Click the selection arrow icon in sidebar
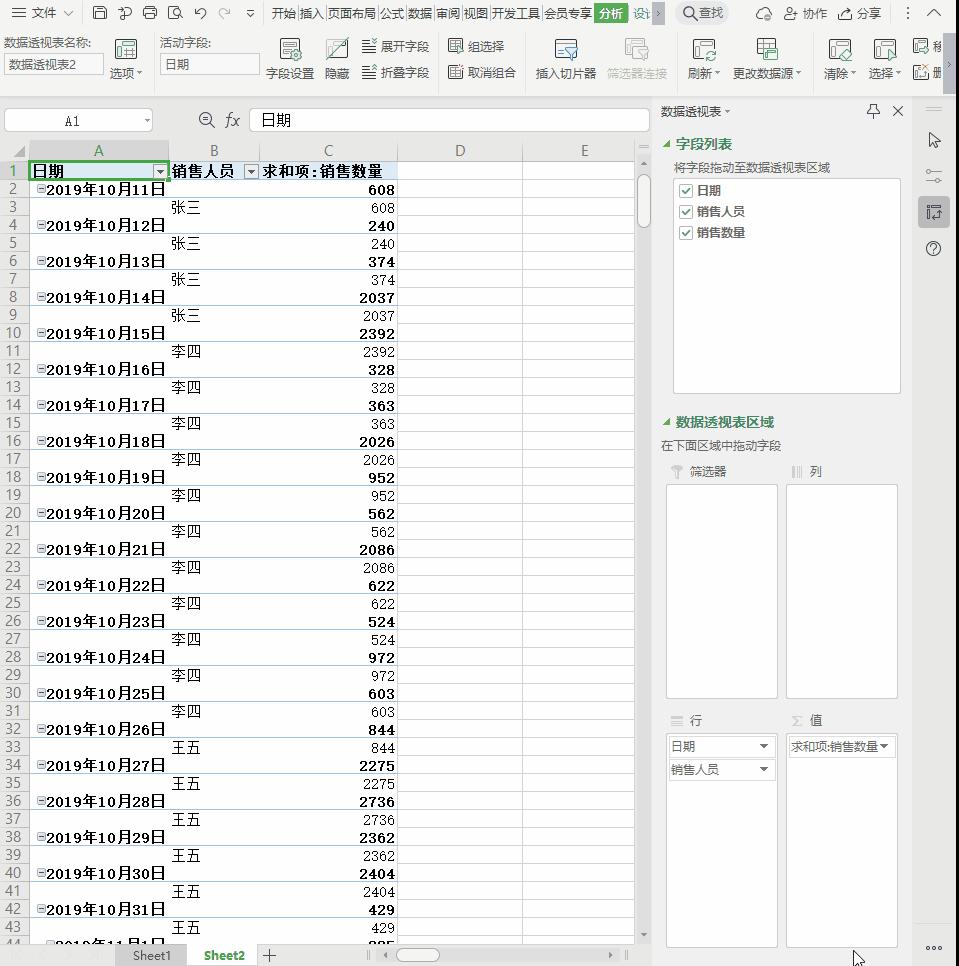The width and height of the screenshot is (959, 966). point(934,140)
